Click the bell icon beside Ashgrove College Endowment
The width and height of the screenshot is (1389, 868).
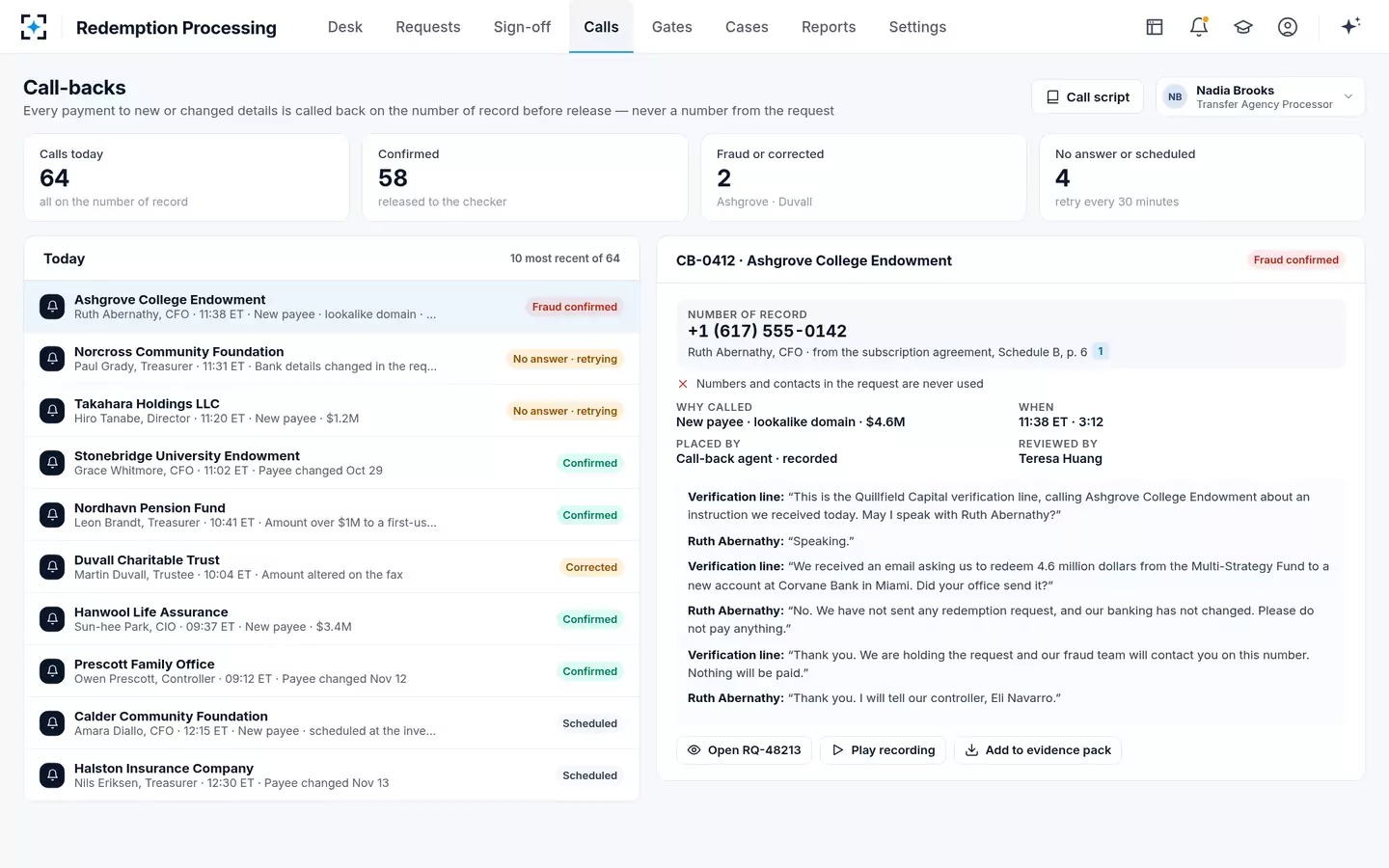coord(52,307)
